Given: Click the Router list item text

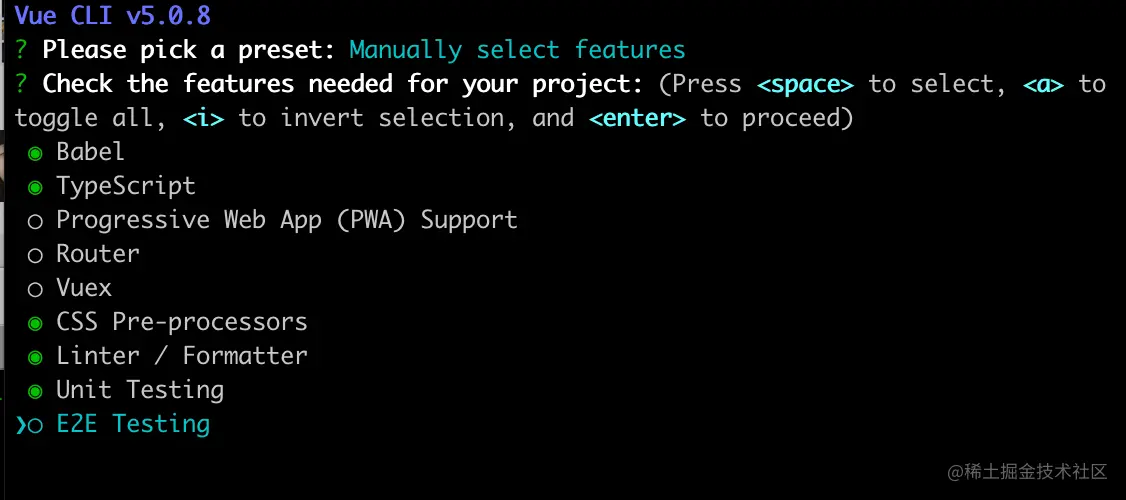Looking at the screenshot, I should 97,254.
